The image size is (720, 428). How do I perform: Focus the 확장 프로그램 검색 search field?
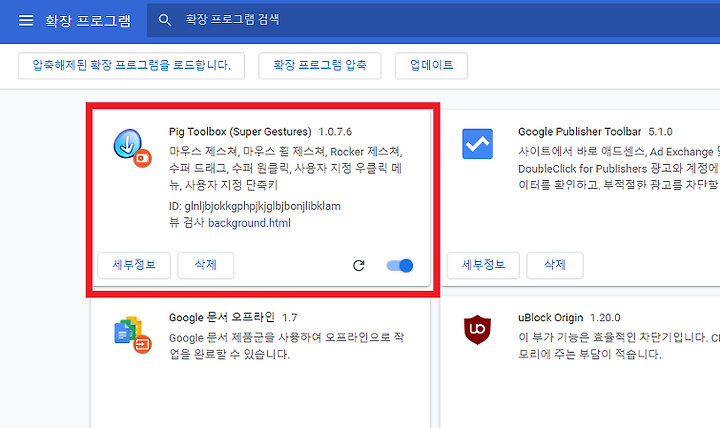click(433, 20)
